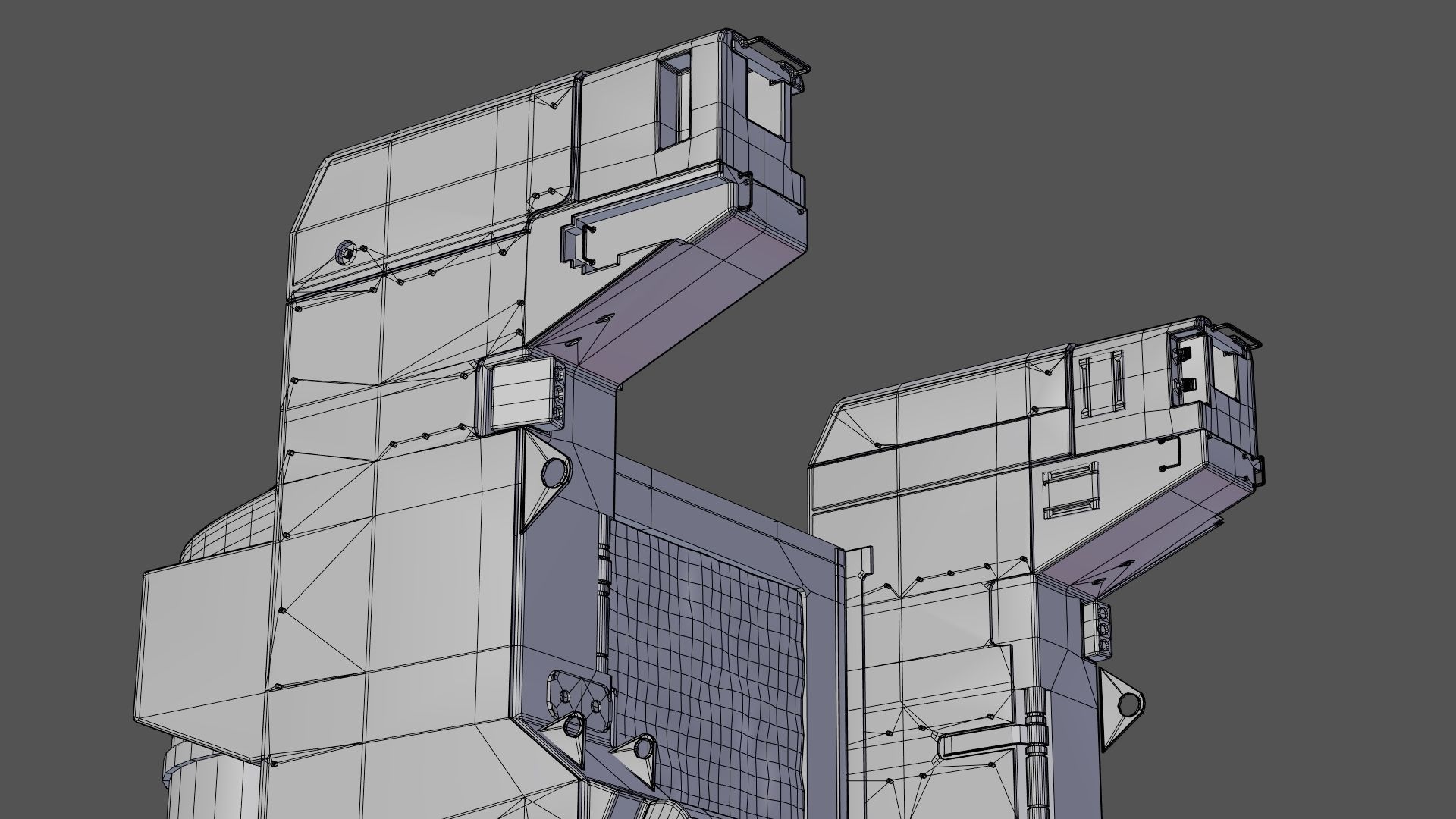Viewport: 1456px width, 819px height.
Task: Click the horizontal vent slot on right tower
Action: (x=1070, y=490)
